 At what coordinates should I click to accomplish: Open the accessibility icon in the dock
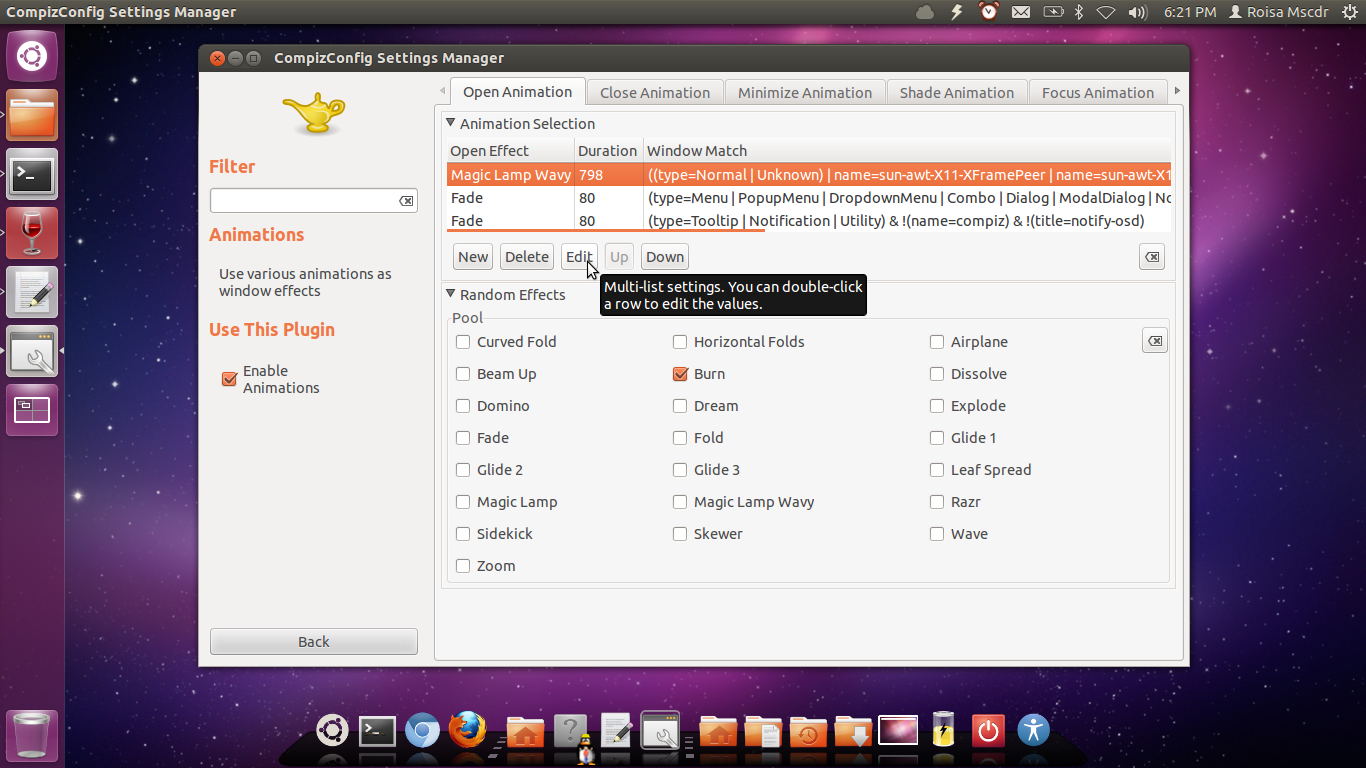[x=1034, y=730]
